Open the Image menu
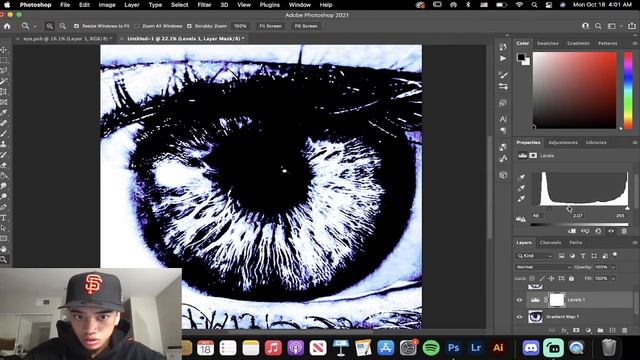The image size is (640, 360). [107, 5]
